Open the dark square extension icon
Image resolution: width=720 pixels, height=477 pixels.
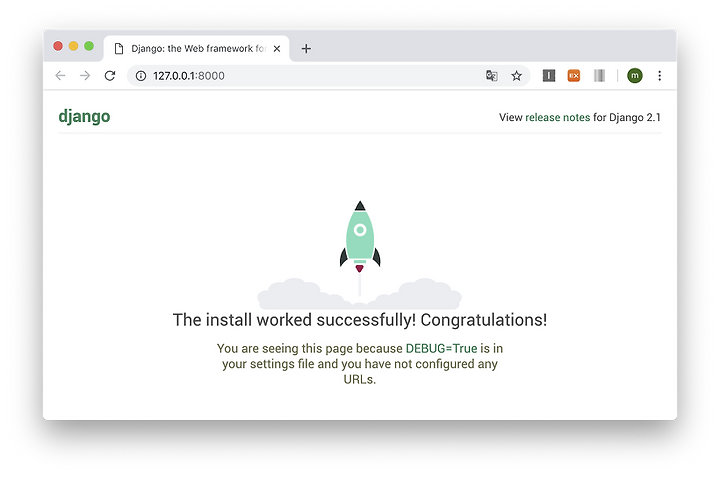[549, 76]
